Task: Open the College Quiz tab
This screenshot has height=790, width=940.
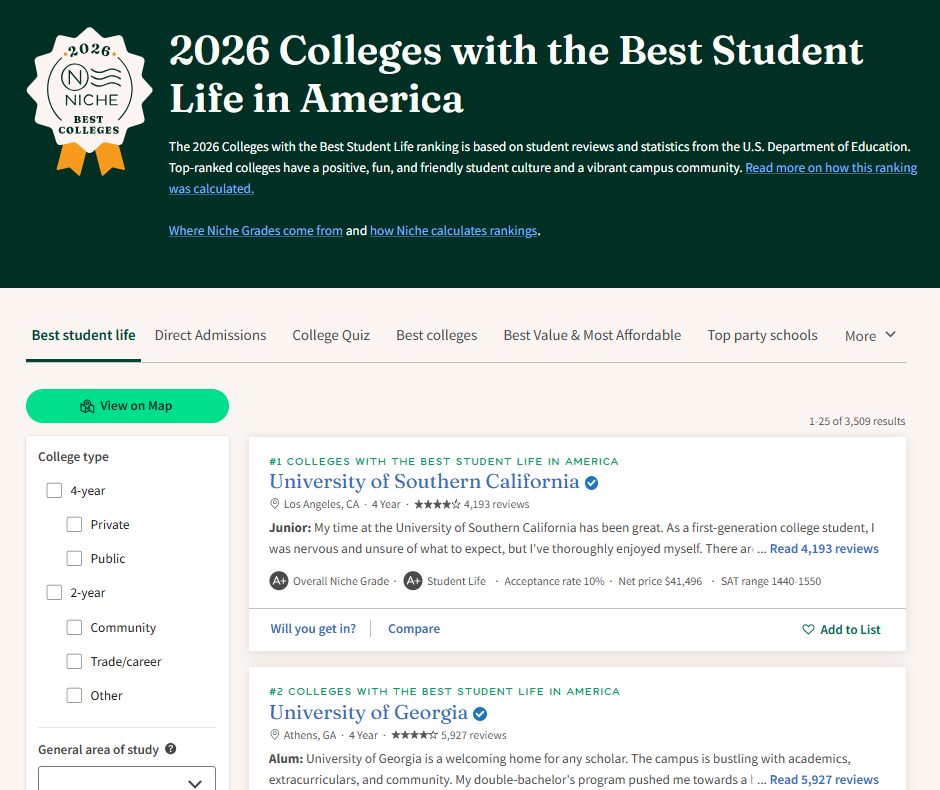Action: click(331, 336)
